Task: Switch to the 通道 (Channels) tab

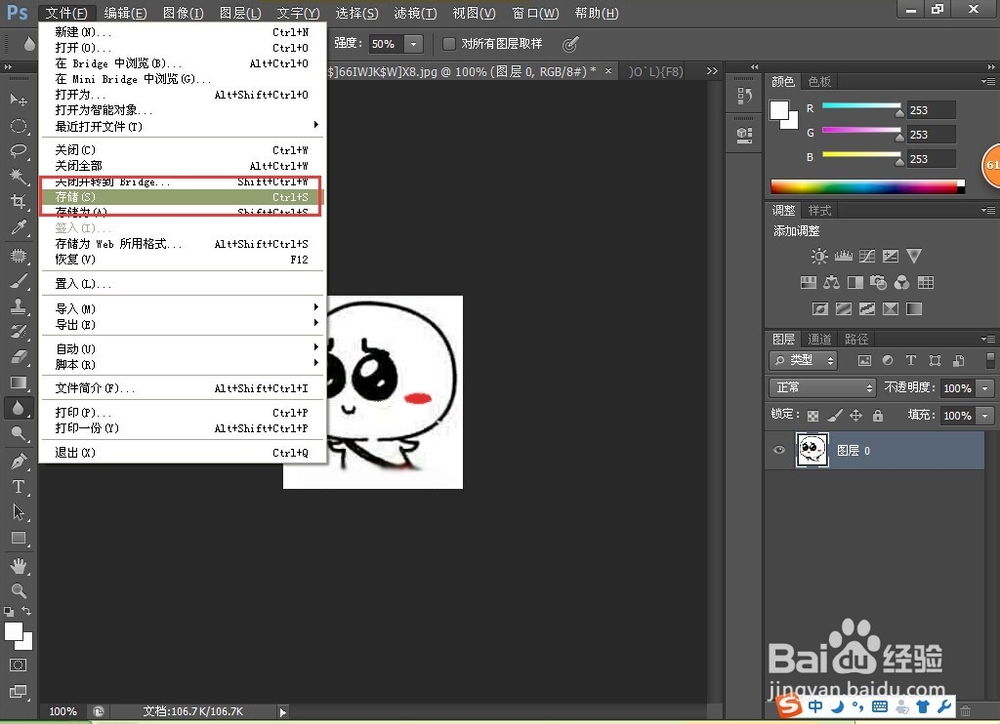Action: coord(819,339)
